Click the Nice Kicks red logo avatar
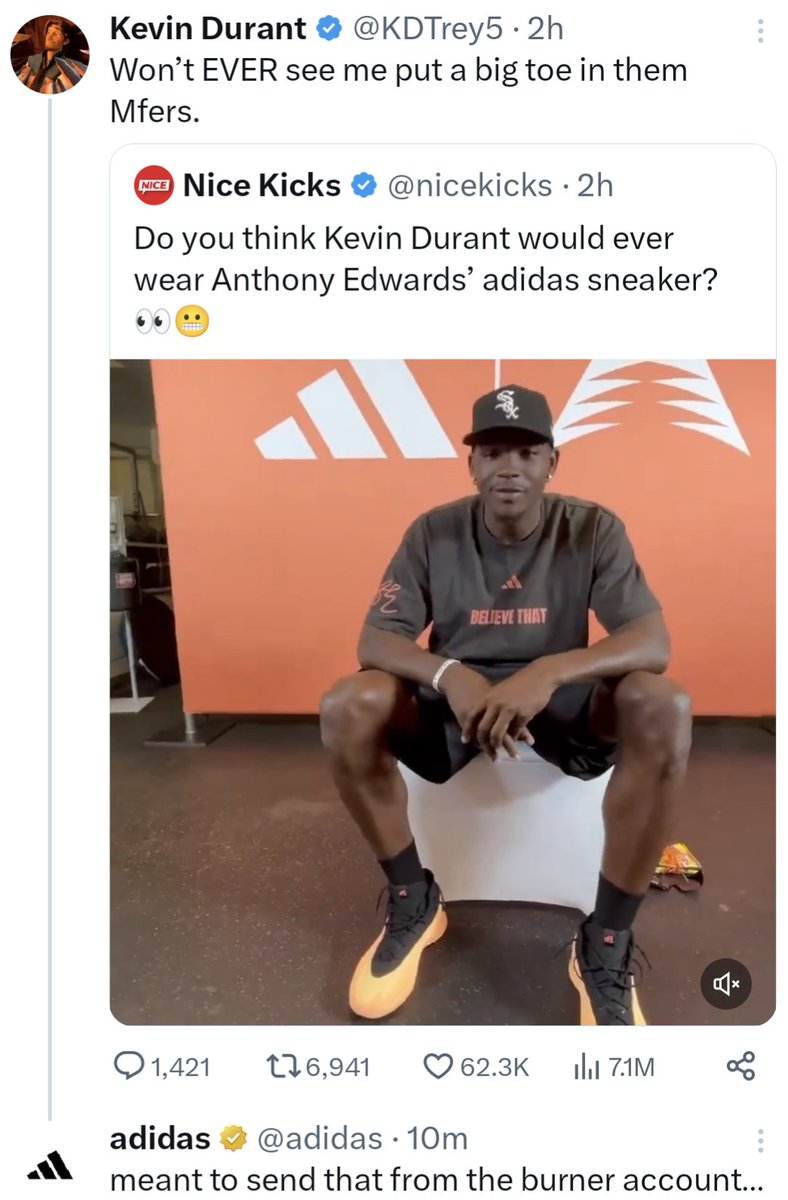This screenshot has width=788, height=1200. tap(154, 186)
